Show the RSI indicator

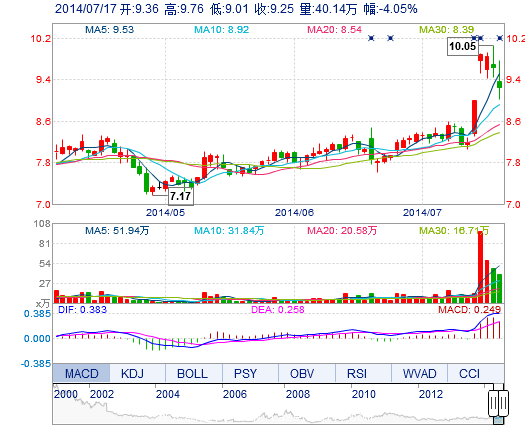tap(357, 373)
